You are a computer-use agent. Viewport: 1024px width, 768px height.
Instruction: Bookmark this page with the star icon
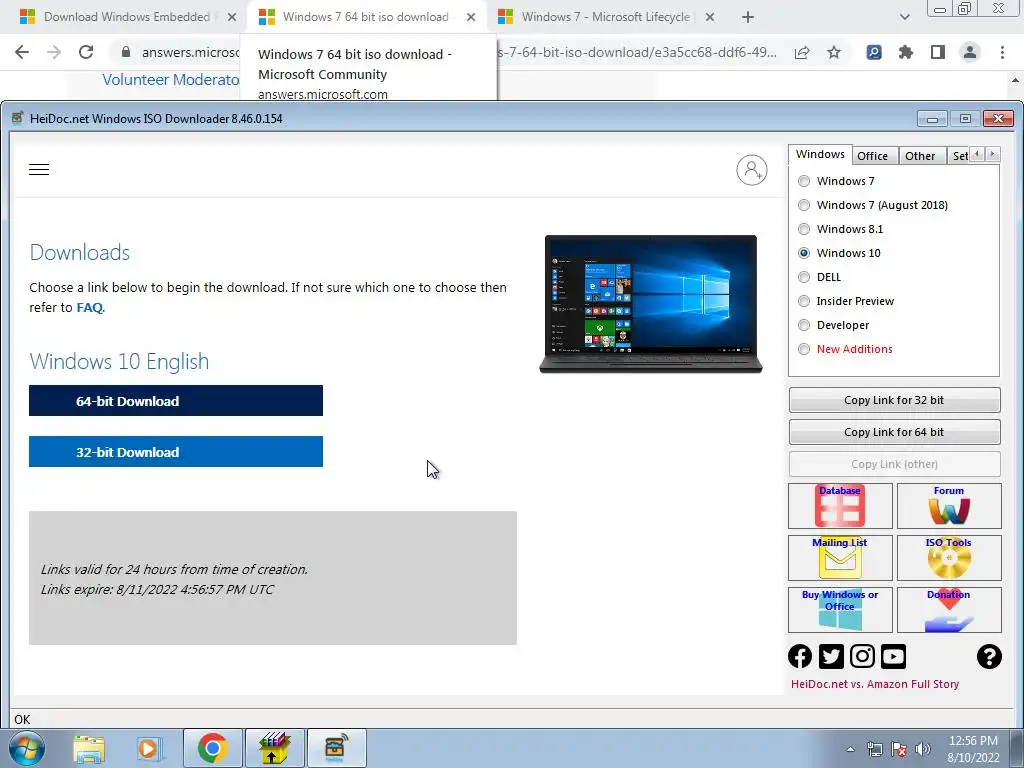coord(834,52)
